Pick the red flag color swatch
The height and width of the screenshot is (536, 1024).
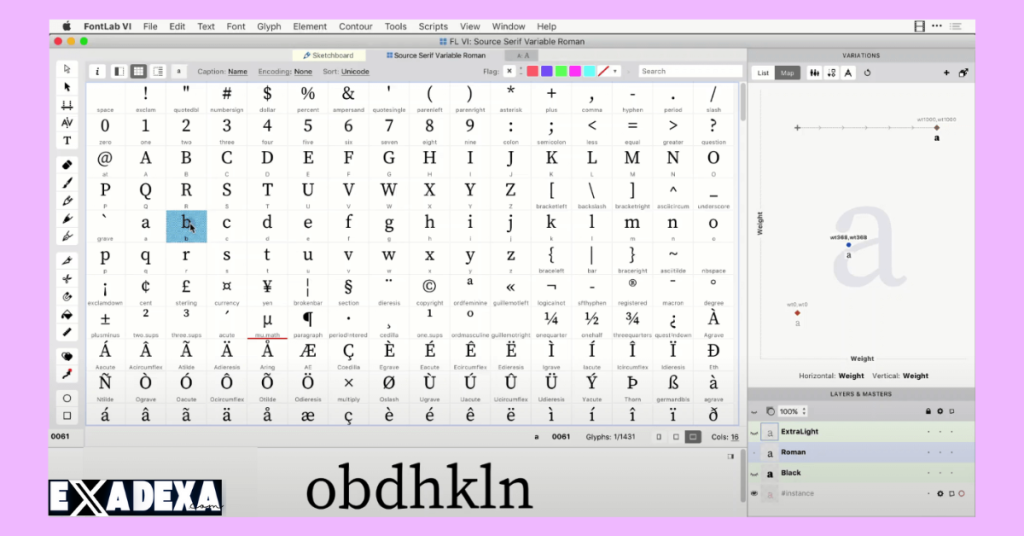pyautogui.click(x=532, y=71)
